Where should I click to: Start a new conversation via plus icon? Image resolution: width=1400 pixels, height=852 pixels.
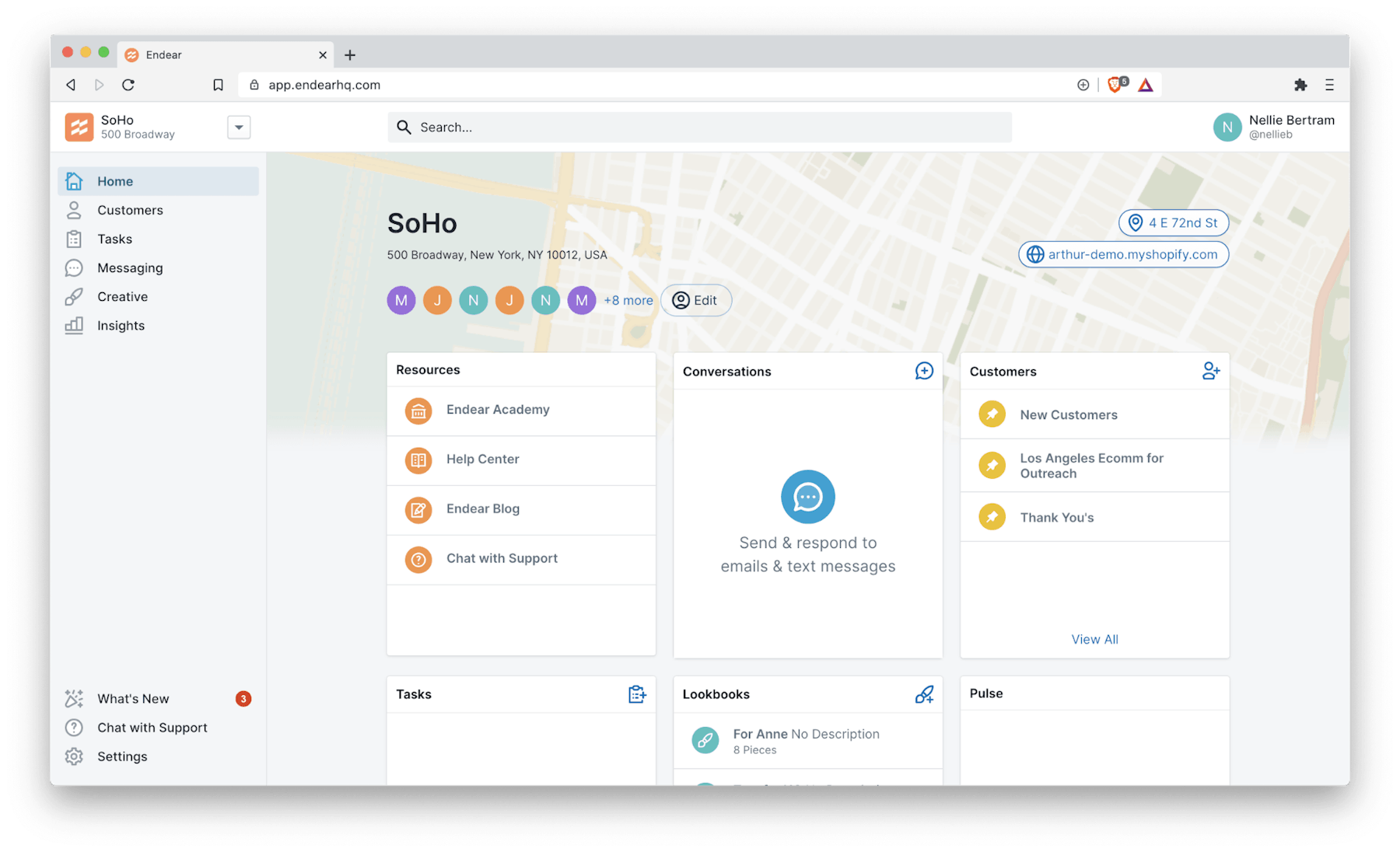924,371
